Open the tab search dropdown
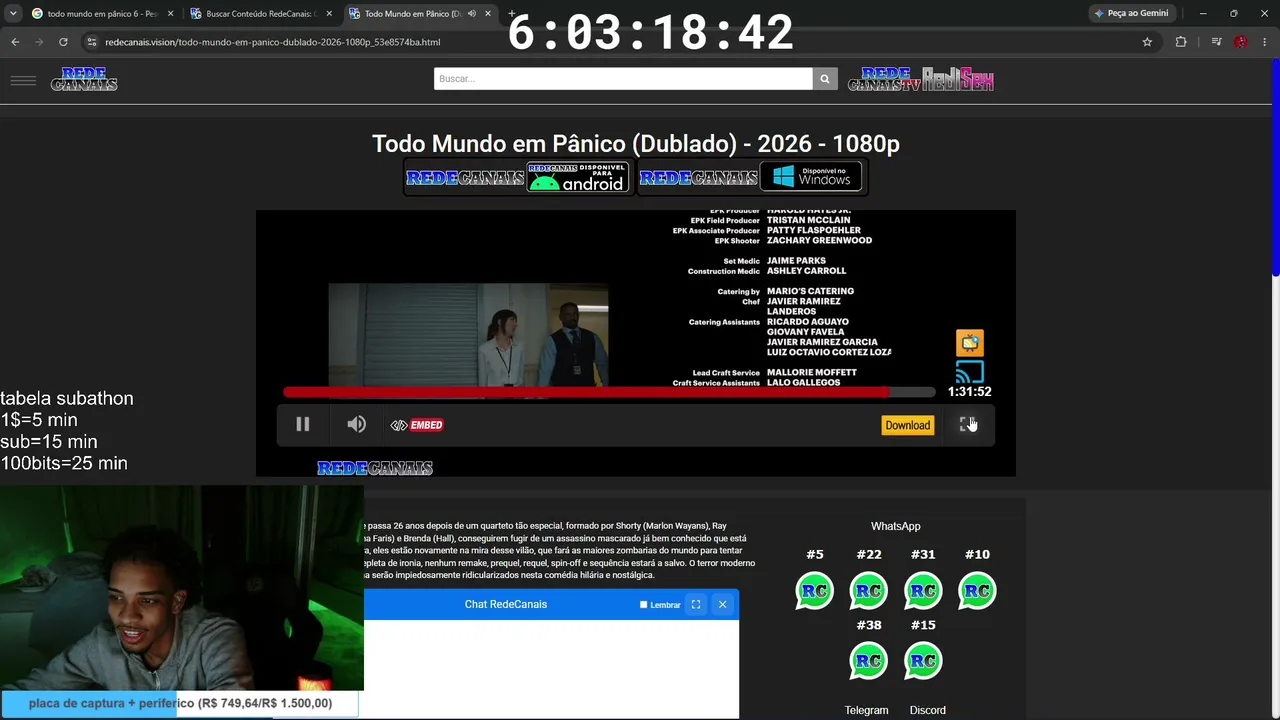The image size is (1280, 720). tap(13, 14)
